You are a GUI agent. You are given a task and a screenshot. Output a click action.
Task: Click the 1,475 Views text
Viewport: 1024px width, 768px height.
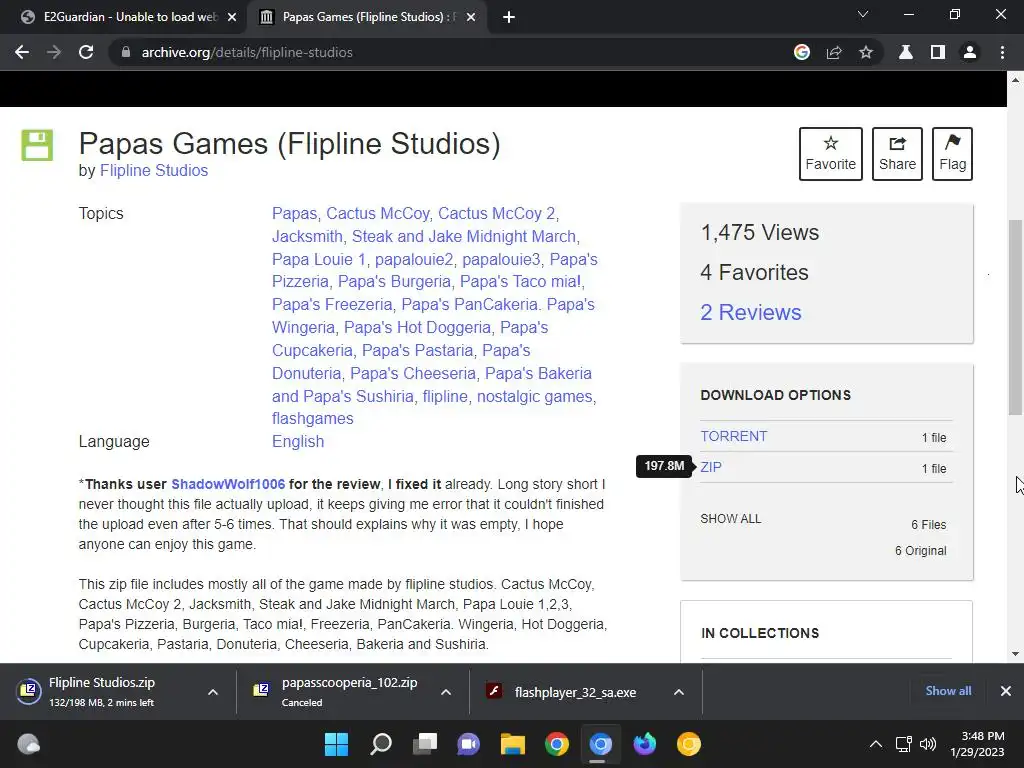point(760,232)
